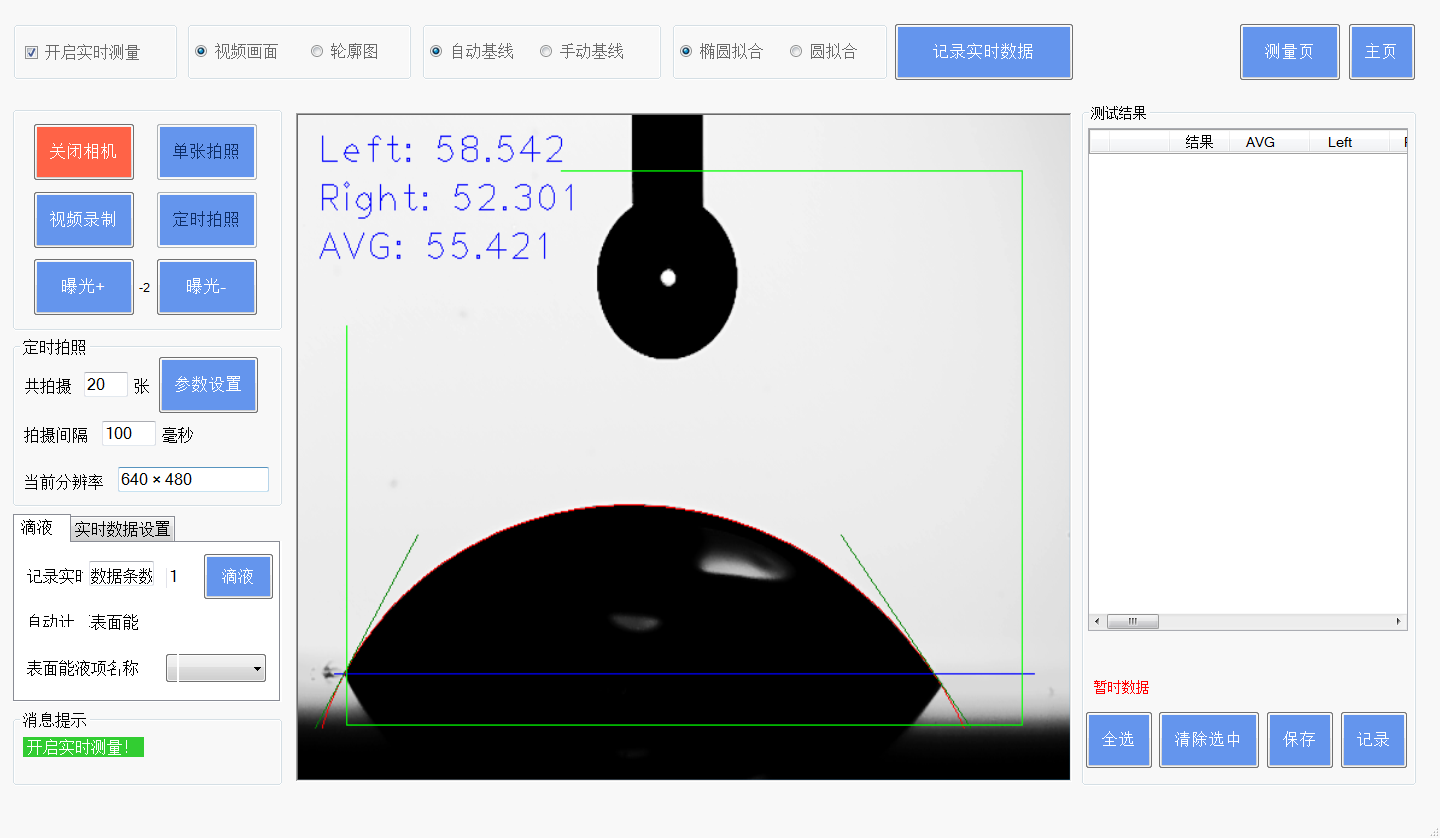Viewport: 1440px width, 838px height.
Task: Decrease exposure with 曝光- button
Action: point(206,287)
